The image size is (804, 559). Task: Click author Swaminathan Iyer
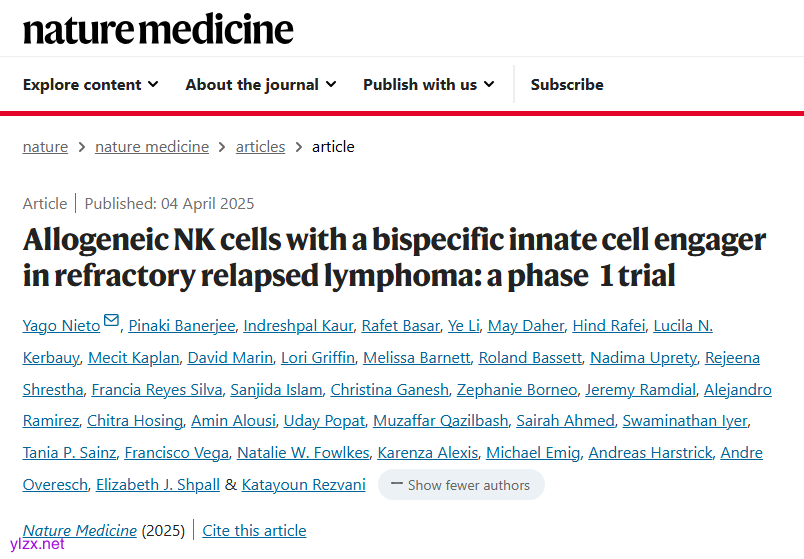coord(685,421)
